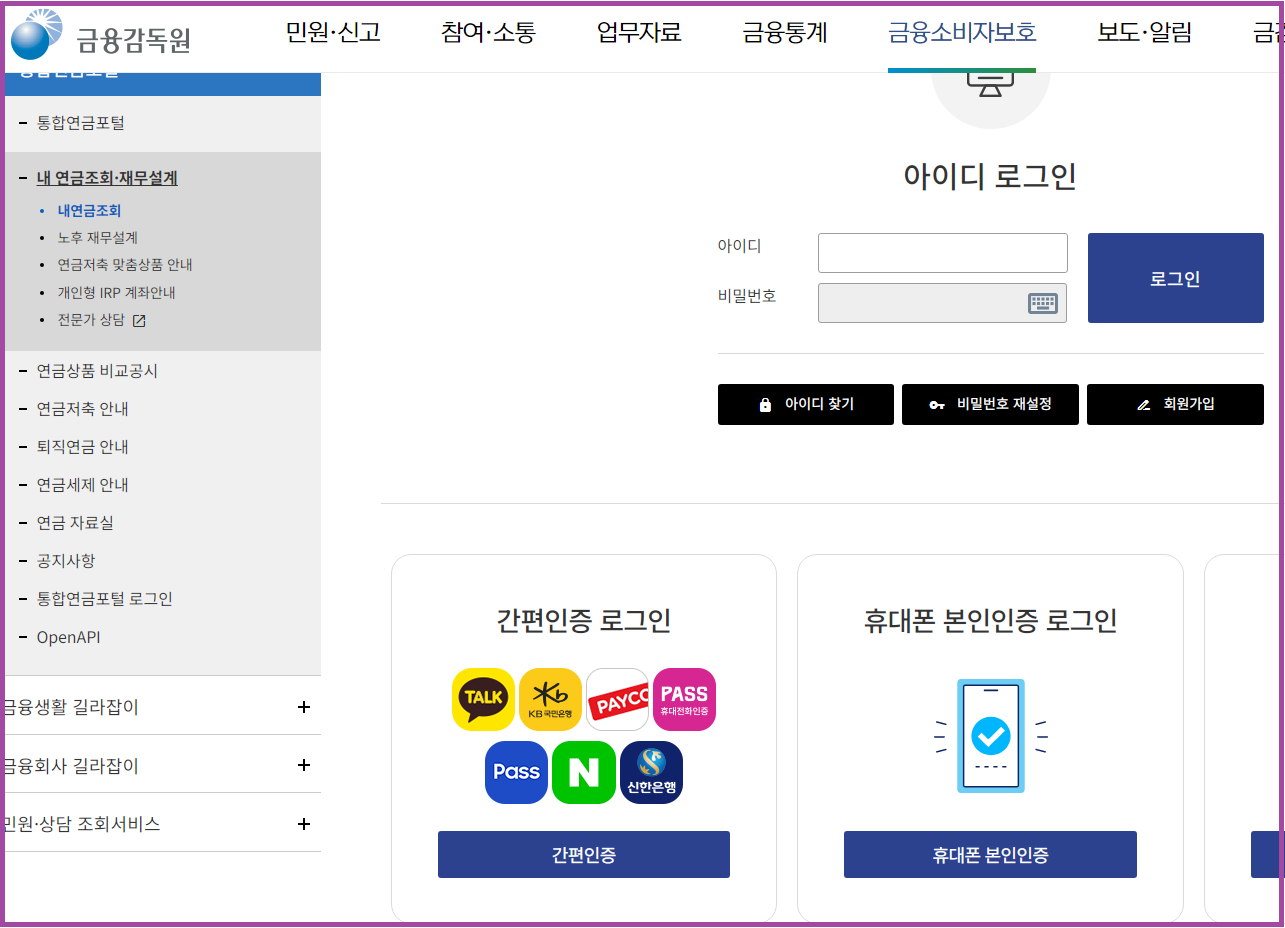This screenshot has width=1285, height=928.
Task: Open the virtual keyboard for password entry
Action: [x=1044, y=303]
